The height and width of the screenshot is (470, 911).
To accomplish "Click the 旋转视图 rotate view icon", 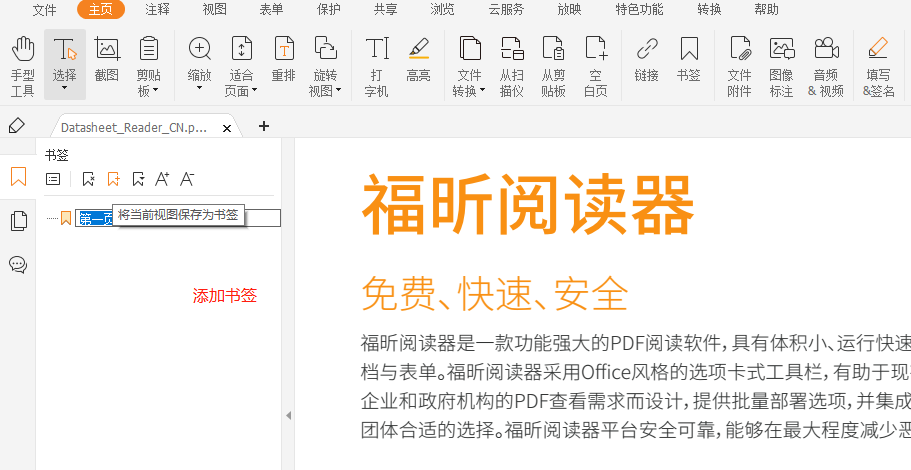I will [325, 49].
